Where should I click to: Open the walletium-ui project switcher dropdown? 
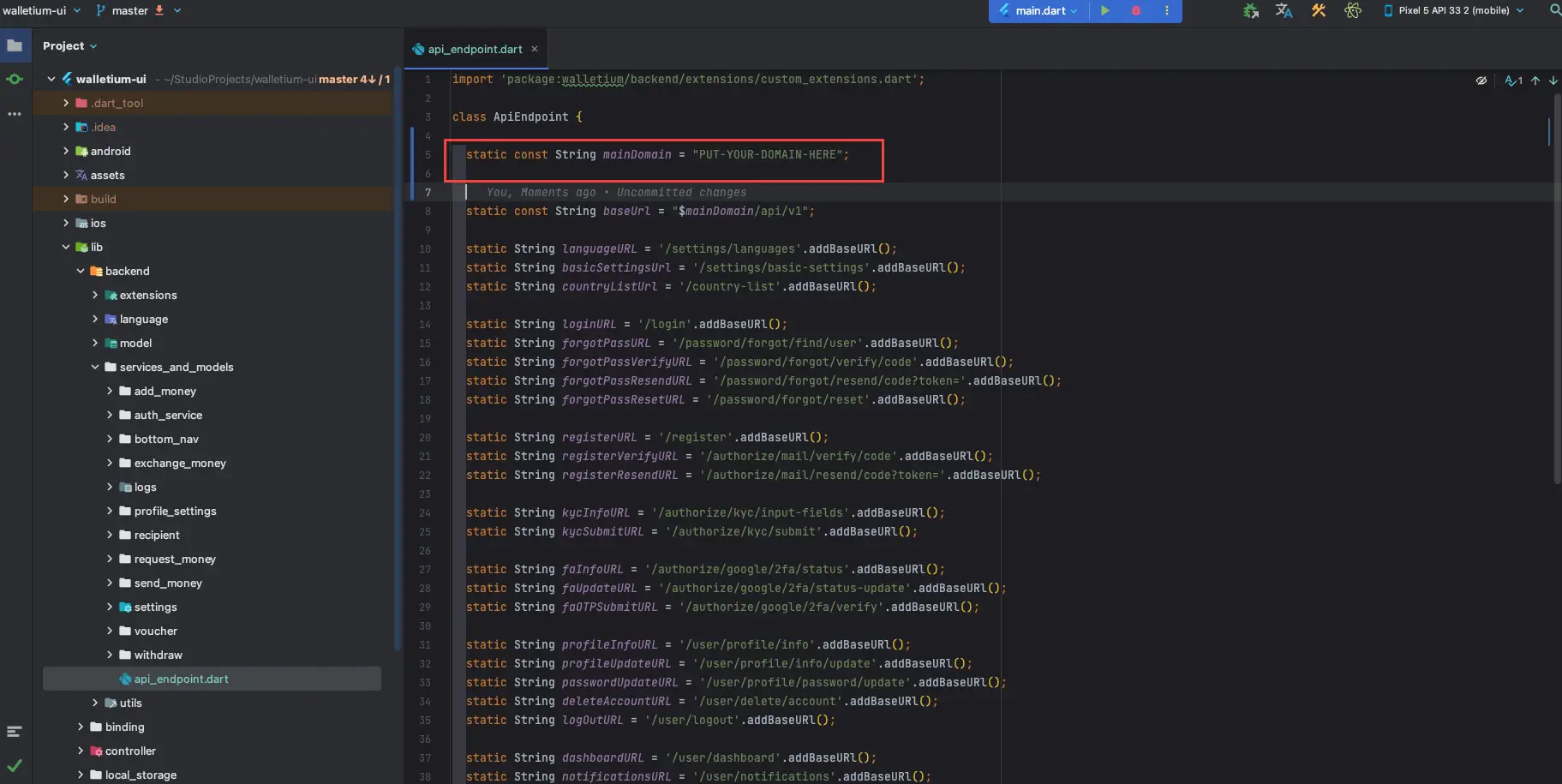[41, 10]
